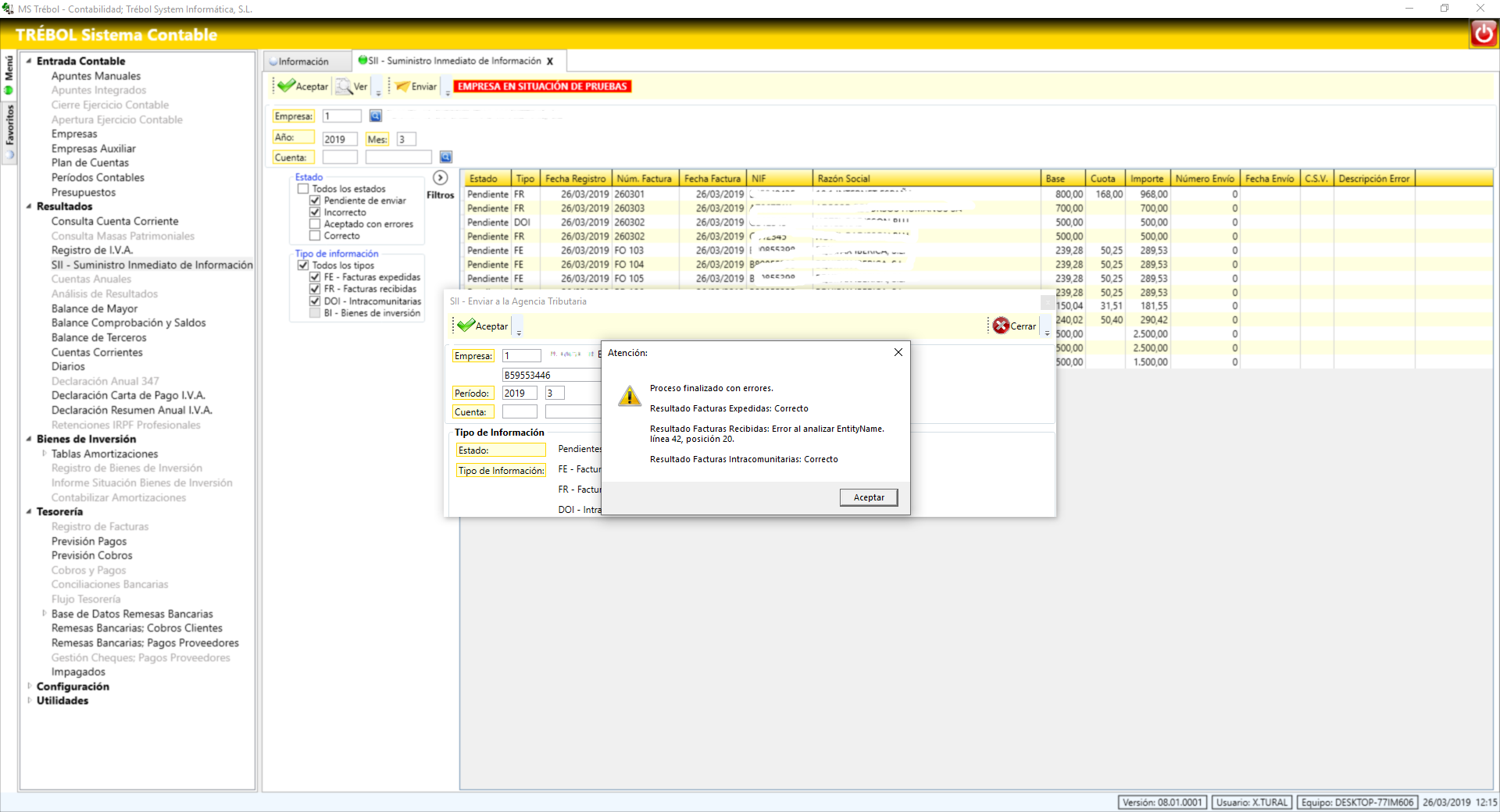Click the Mes field showing 3

pyautogui.click(x=406, y=139)
